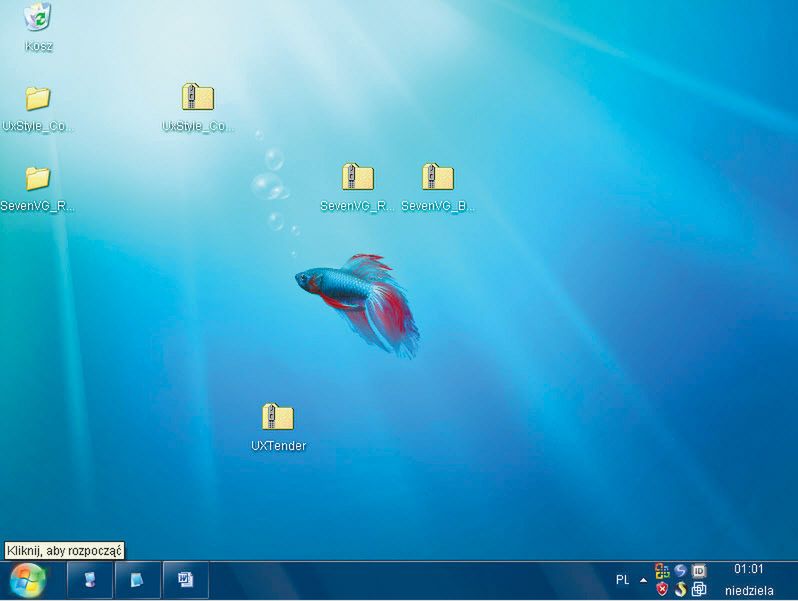Image resolution: width=798 pixels, height=601 pixels.
Task: Select the SevenVG_B zipped archive
Action: coord(437,178)
